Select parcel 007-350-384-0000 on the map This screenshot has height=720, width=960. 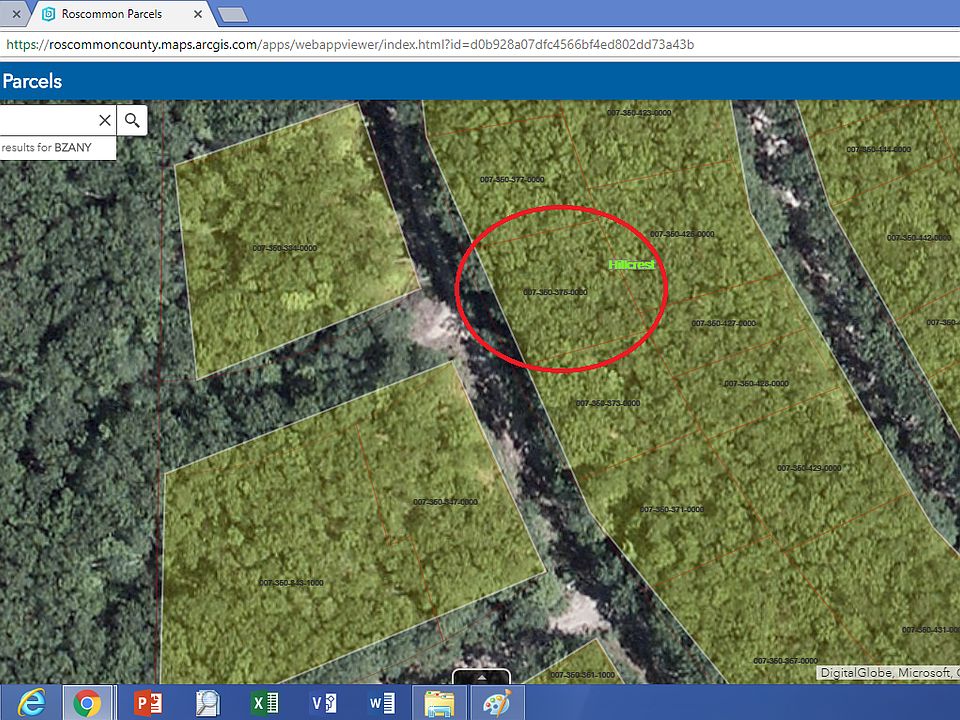click(x=285, y=248)
